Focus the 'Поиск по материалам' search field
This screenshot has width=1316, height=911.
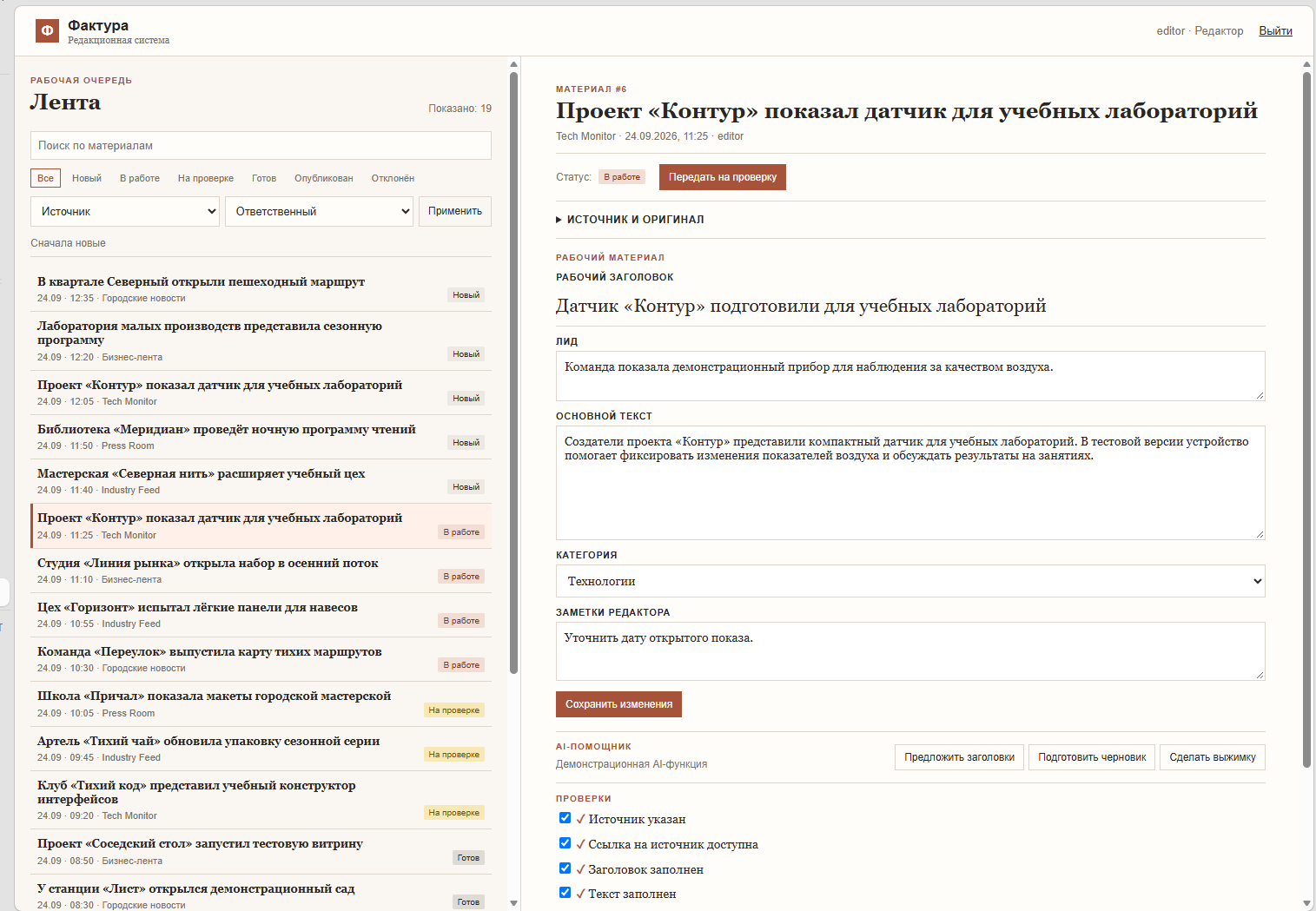click(x=261, y=146)
